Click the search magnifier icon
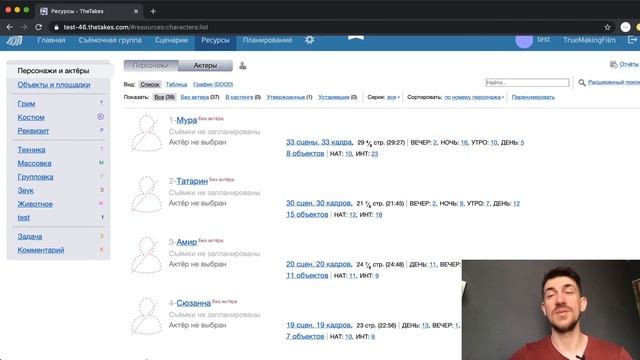640x360 pixels. pos(582,83)
